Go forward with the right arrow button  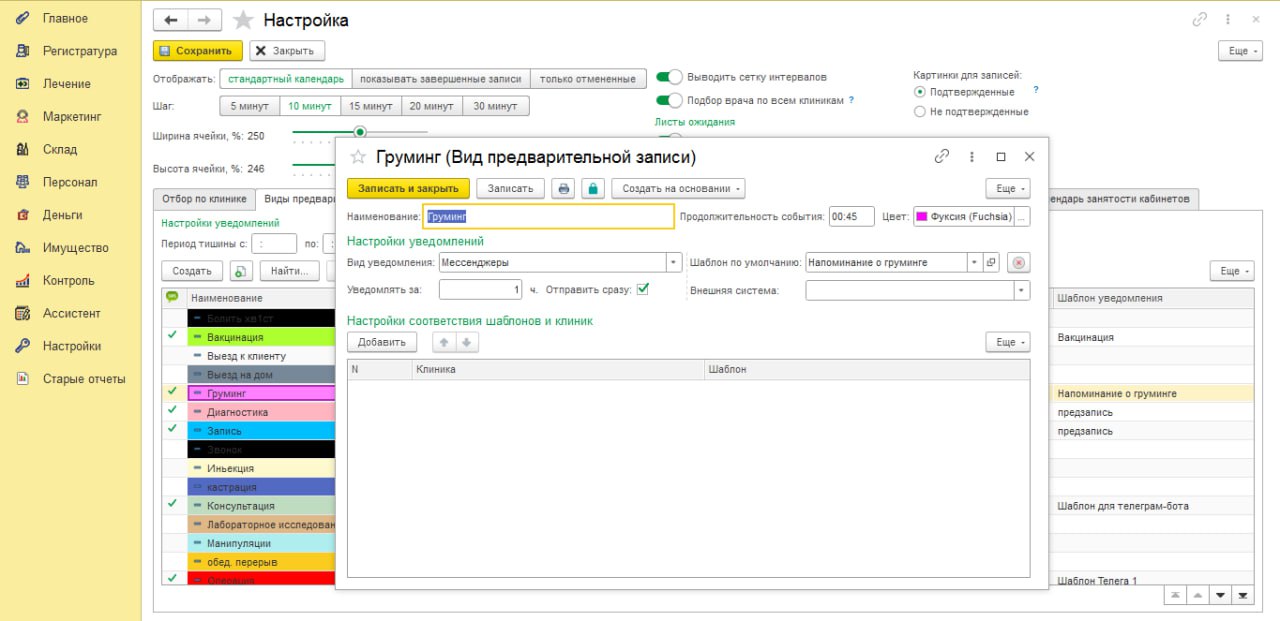(x=204, y=20)
